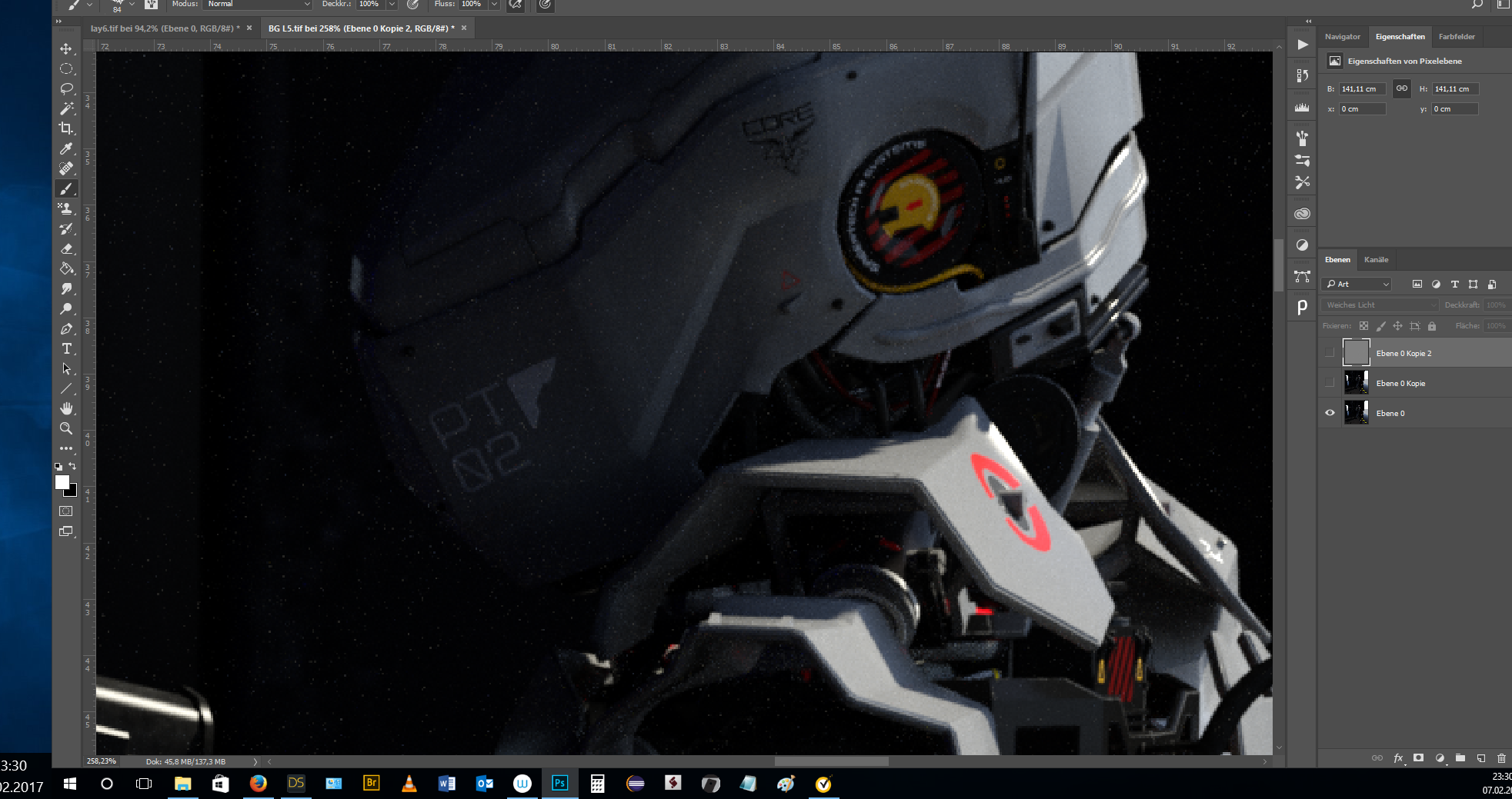Select the Path Selection tool
The width and height of the screenshot is (1512, 799).
[x=66, y=369]
